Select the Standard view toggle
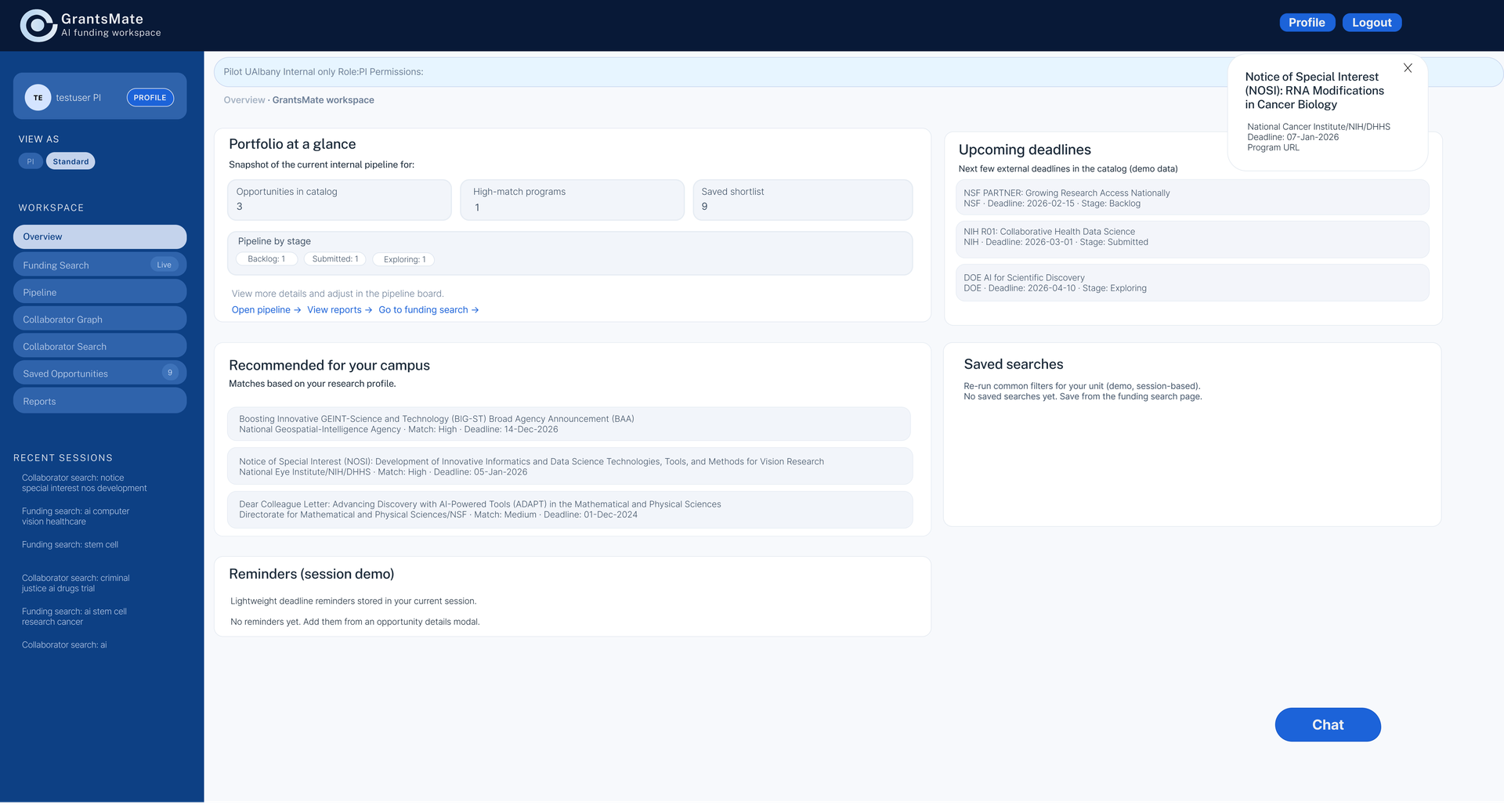The image size is (1504, 812). pos(70,161)
